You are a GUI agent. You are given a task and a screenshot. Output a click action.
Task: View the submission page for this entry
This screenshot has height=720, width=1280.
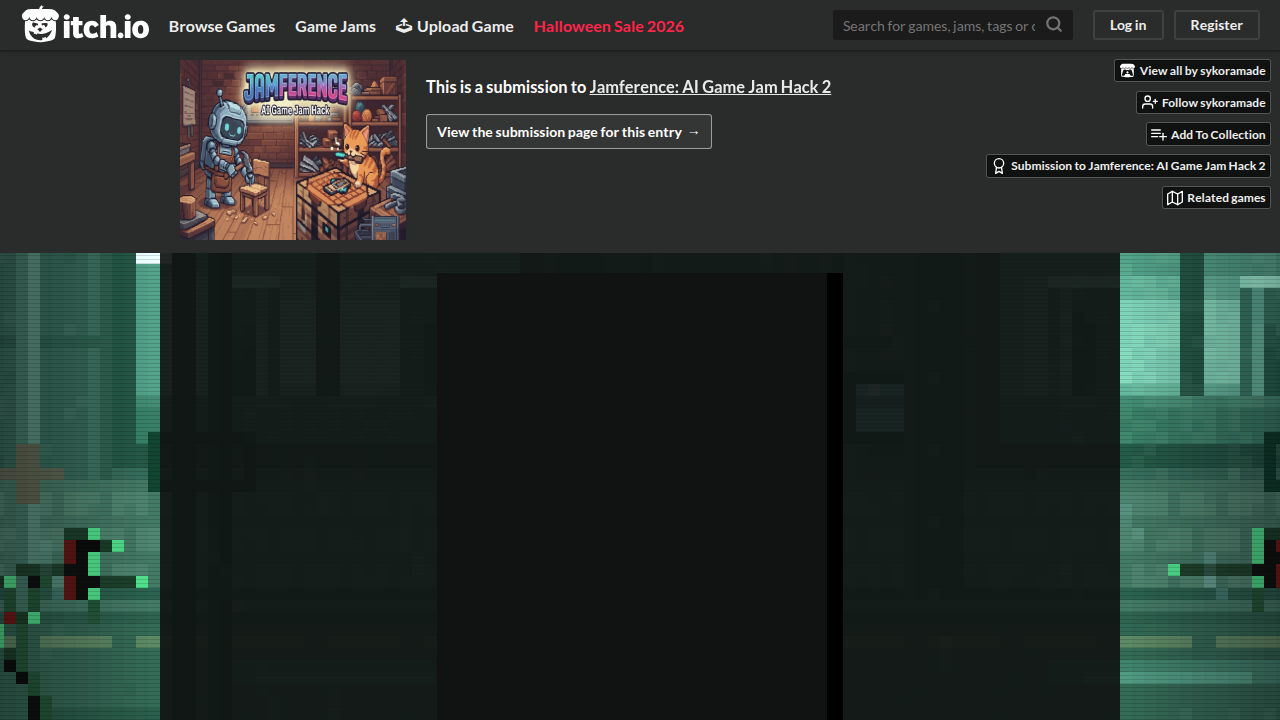(569, 132)
